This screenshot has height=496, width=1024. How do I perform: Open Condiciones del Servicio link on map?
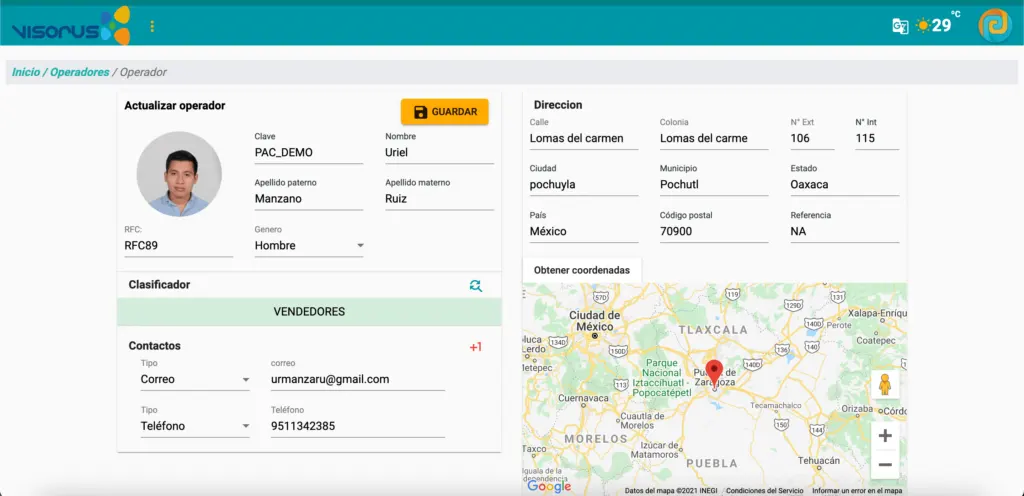tap(765, 491)
